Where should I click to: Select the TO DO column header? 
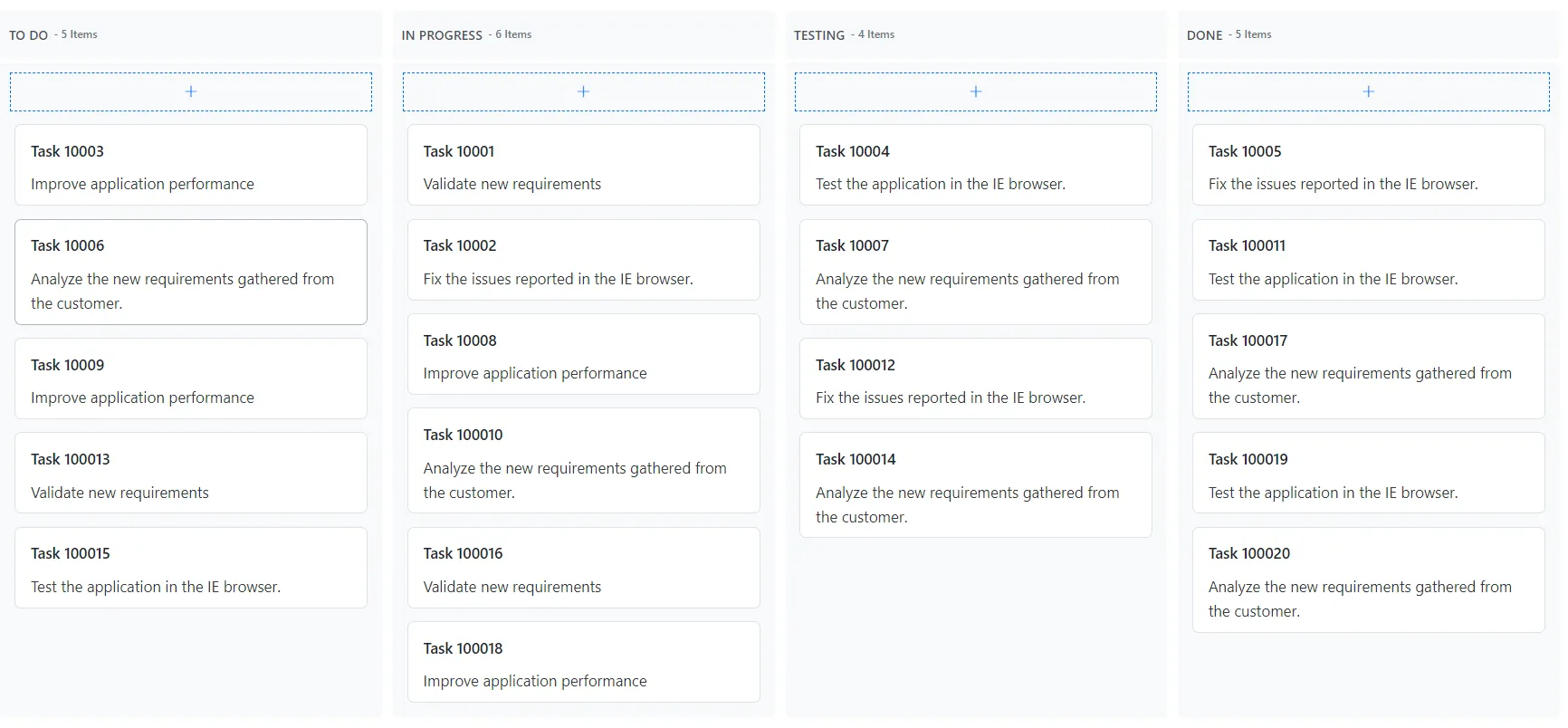tap(191, 34)
